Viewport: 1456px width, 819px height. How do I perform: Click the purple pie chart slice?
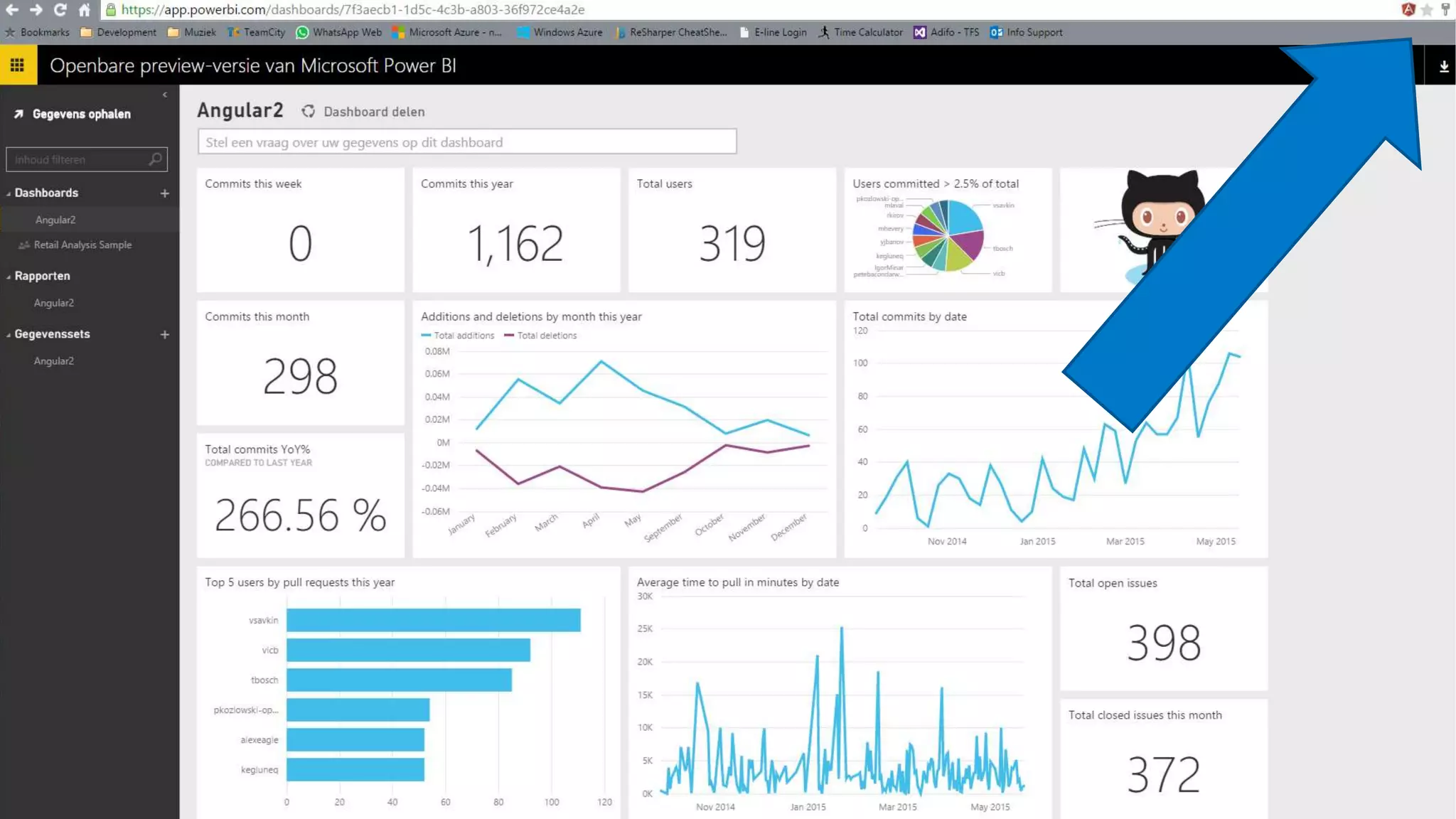(x=968, y=245)
